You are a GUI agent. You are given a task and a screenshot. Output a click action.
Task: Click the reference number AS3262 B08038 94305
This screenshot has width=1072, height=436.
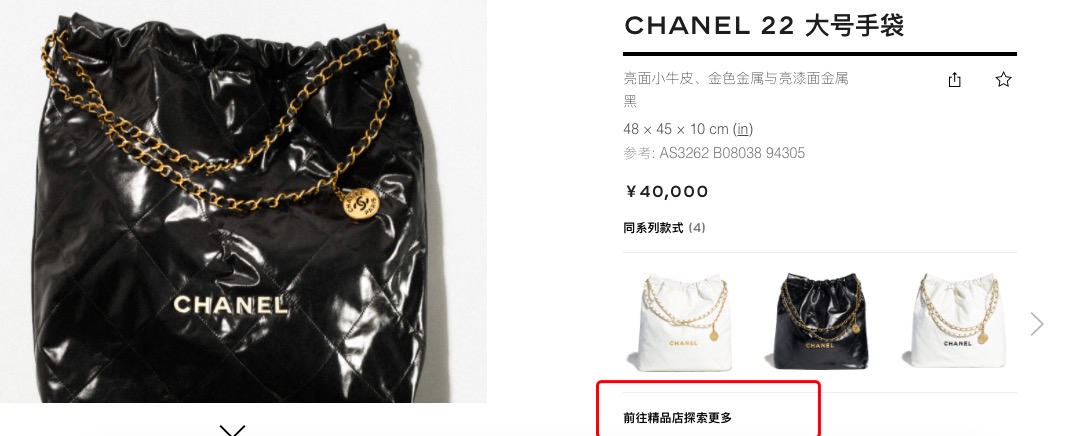pyautogui.click(x=732, y=153)
